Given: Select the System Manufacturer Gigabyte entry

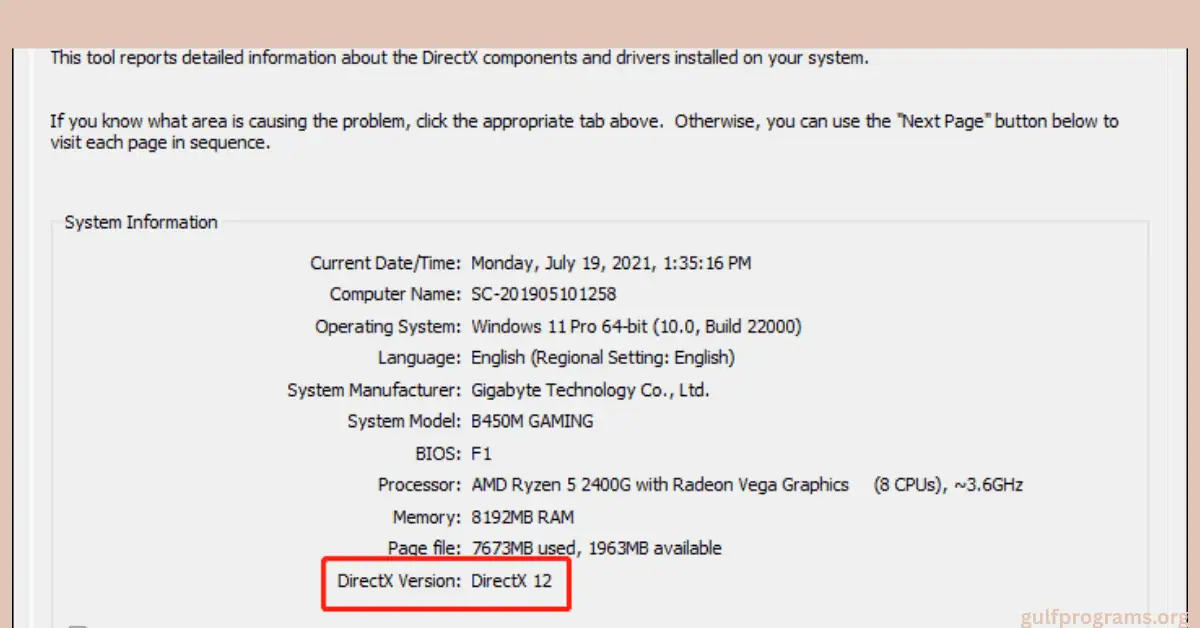Looking at the screenshot, I should [590, 389].
